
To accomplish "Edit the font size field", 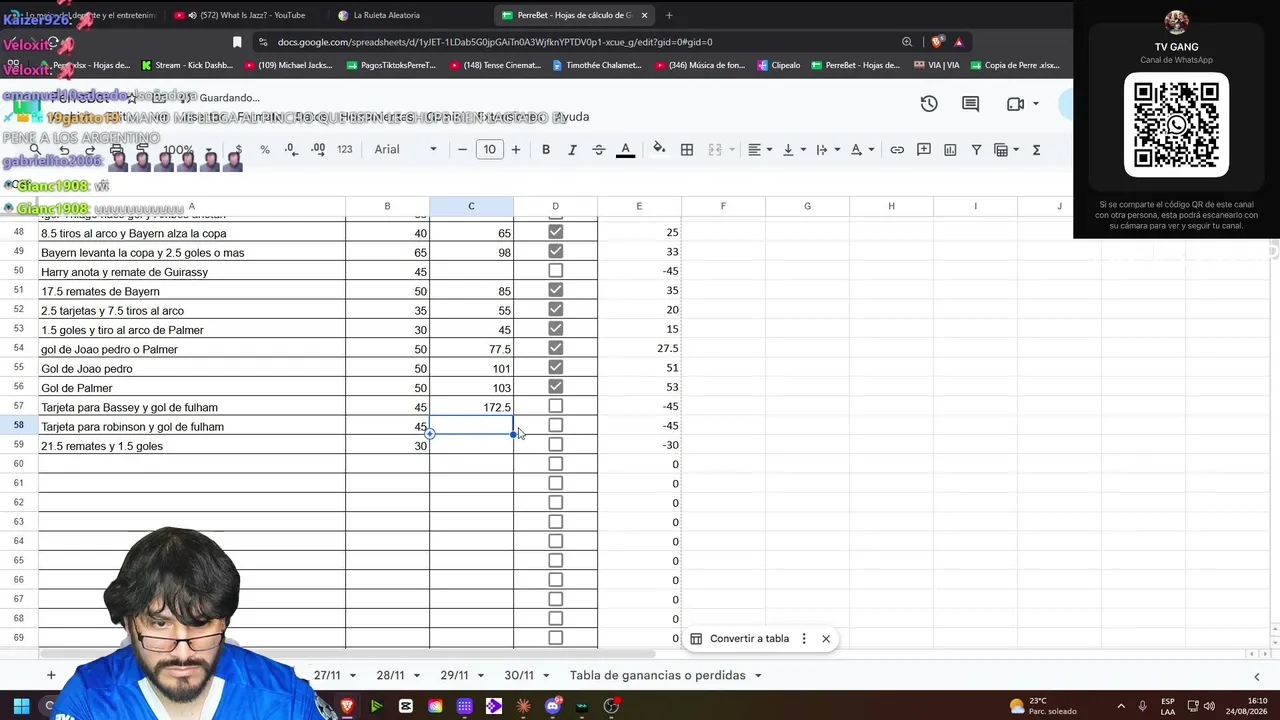I will pyautogui.click(x=489, y=150).
